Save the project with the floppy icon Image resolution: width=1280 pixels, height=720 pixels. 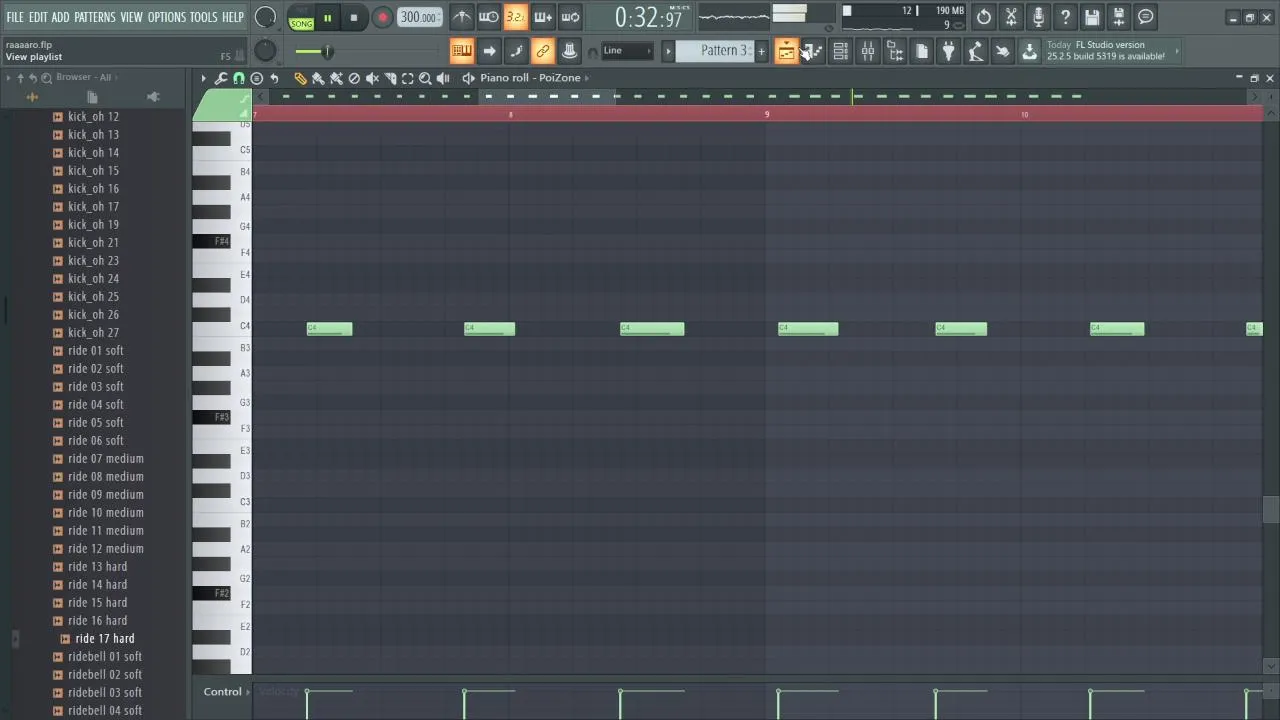point(1092,17)
